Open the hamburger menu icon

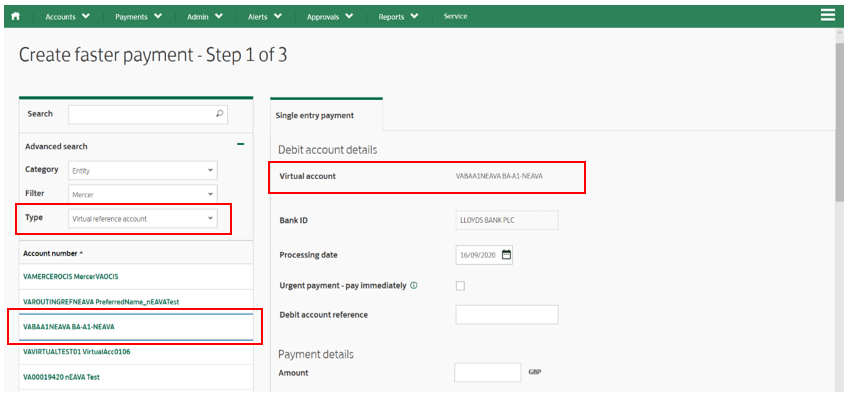coord(828,15)
